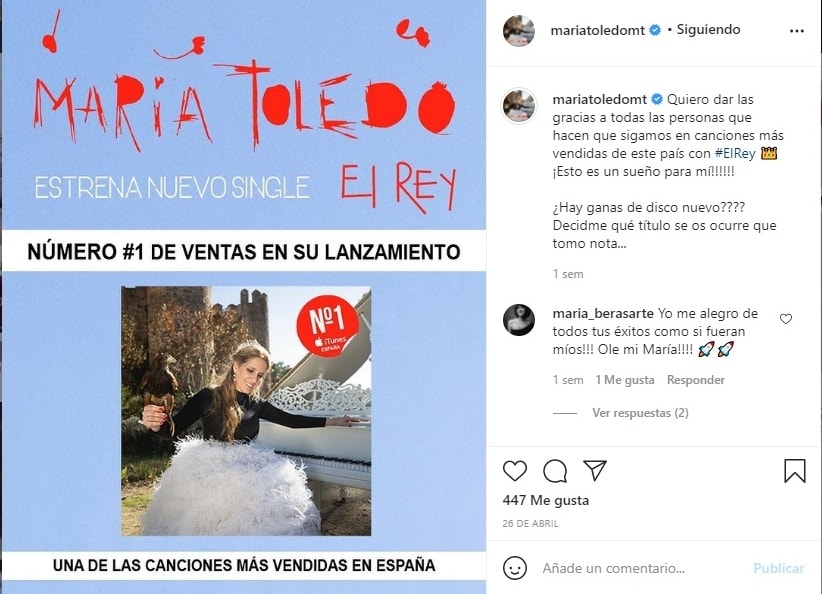
Task: Click mariatoledomt username in header
Action: coord(597,30)
